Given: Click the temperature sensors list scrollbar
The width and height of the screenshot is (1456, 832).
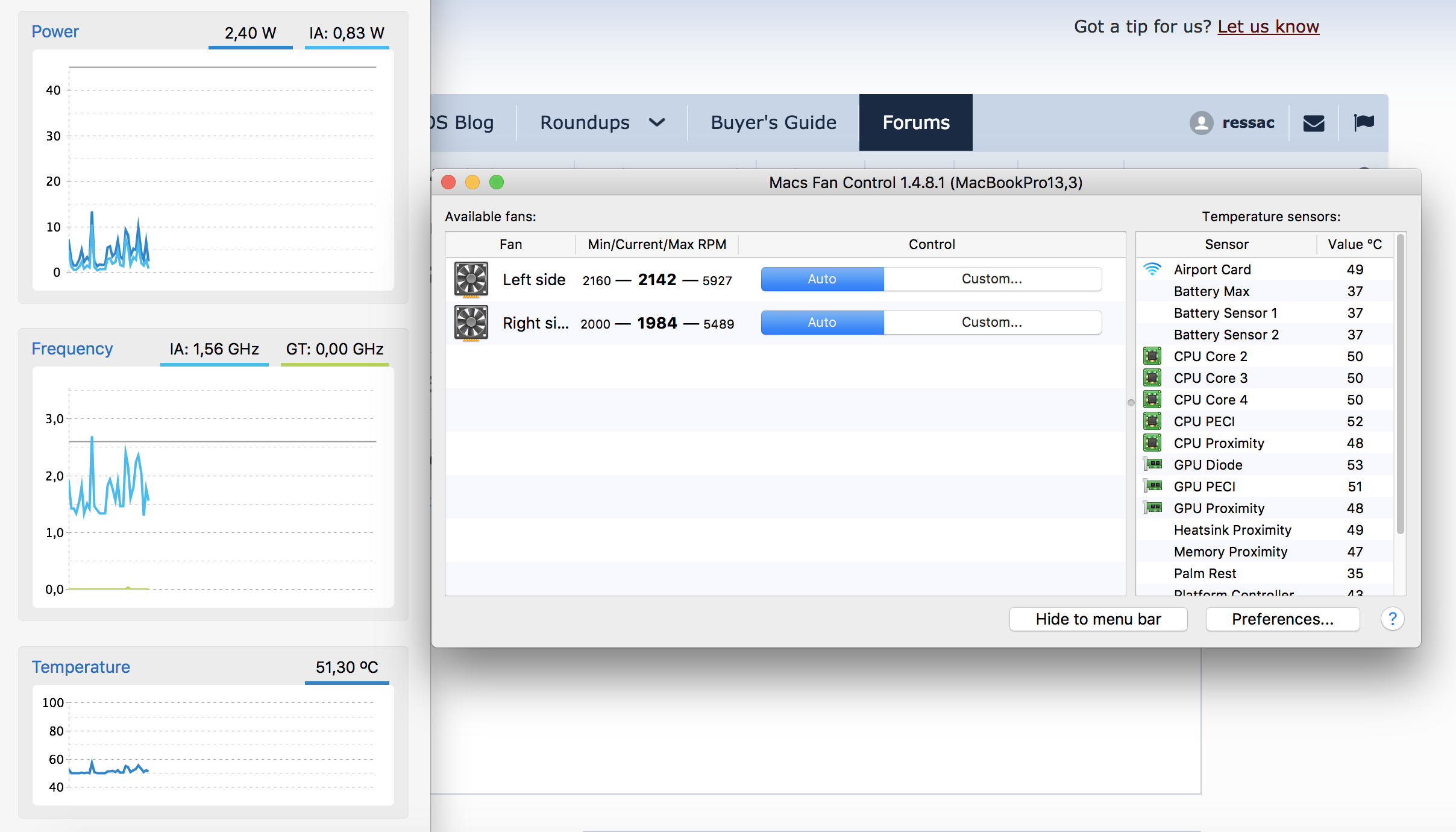Looking at the screenshot, I should (1401, 385).
